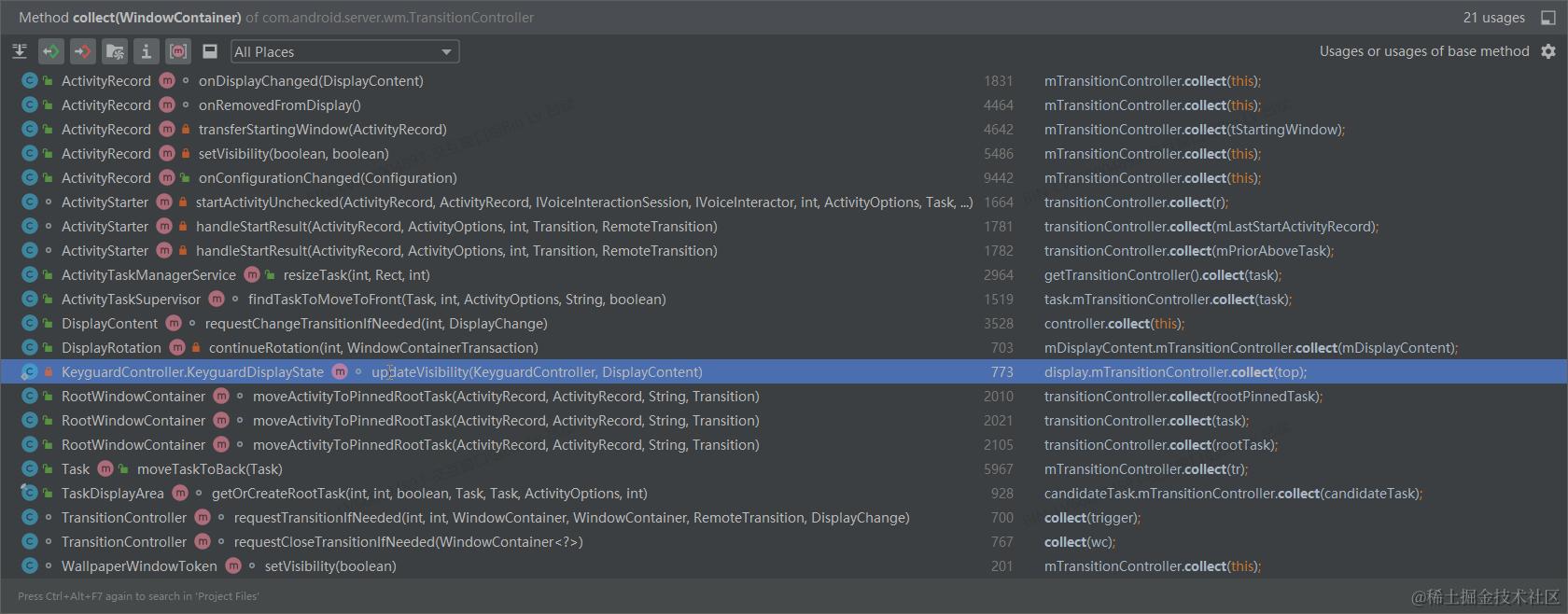Click method icon before resizeTask
The image size is (1568, 614).
pos(252,274)
